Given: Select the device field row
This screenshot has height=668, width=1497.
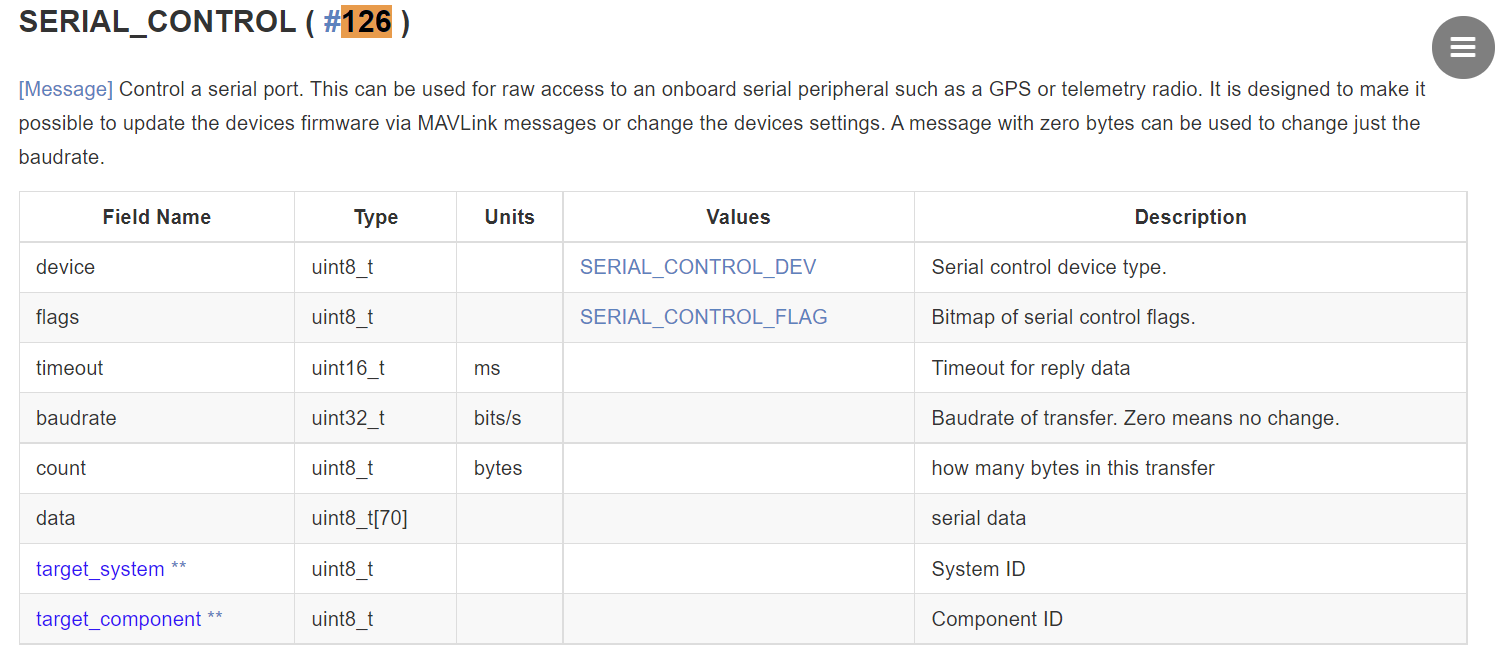Looking at the screenshot, I should pos(64,266).
